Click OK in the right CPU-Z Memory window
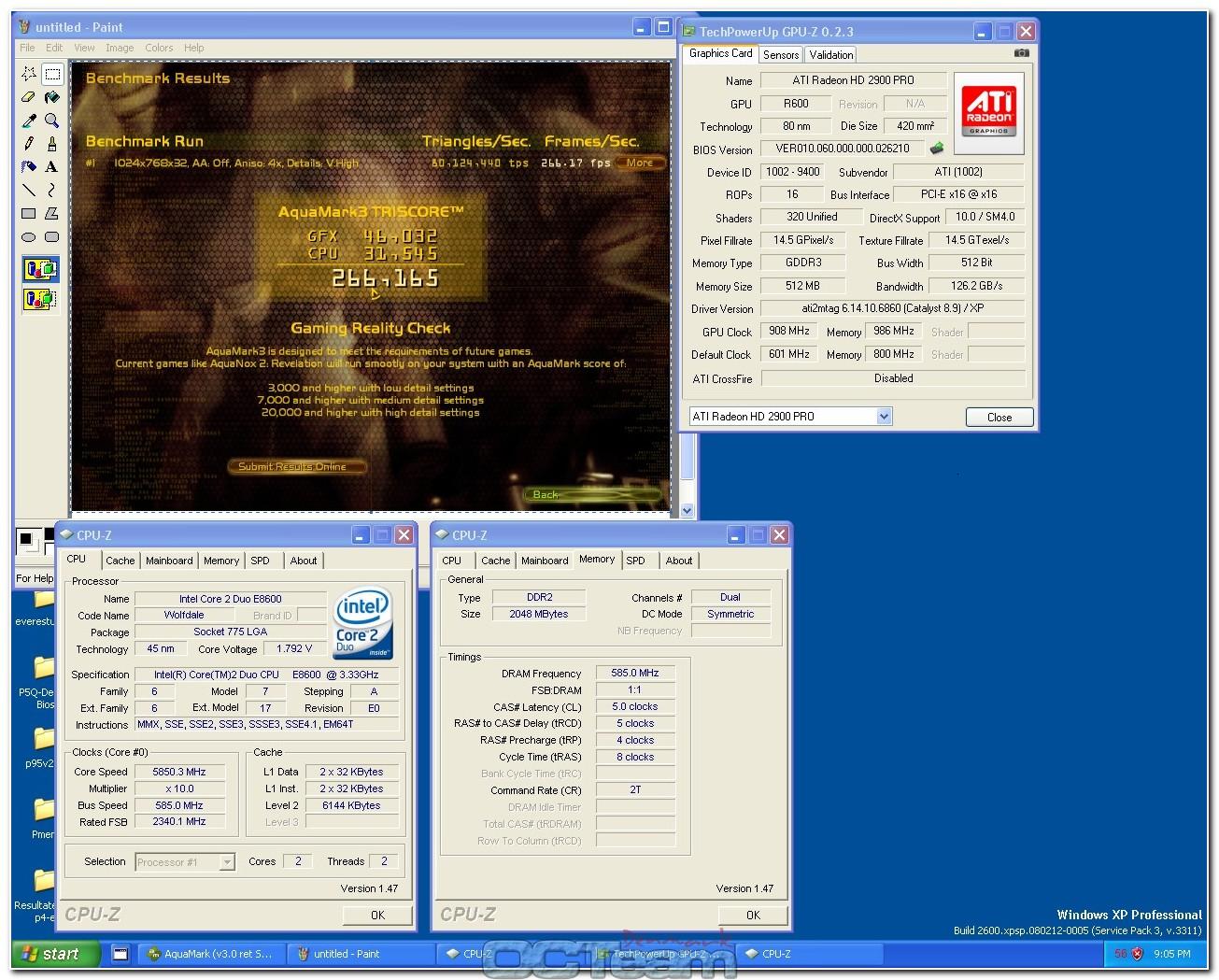Screen dimensions: 1219x980 click(x=753, y=916)
